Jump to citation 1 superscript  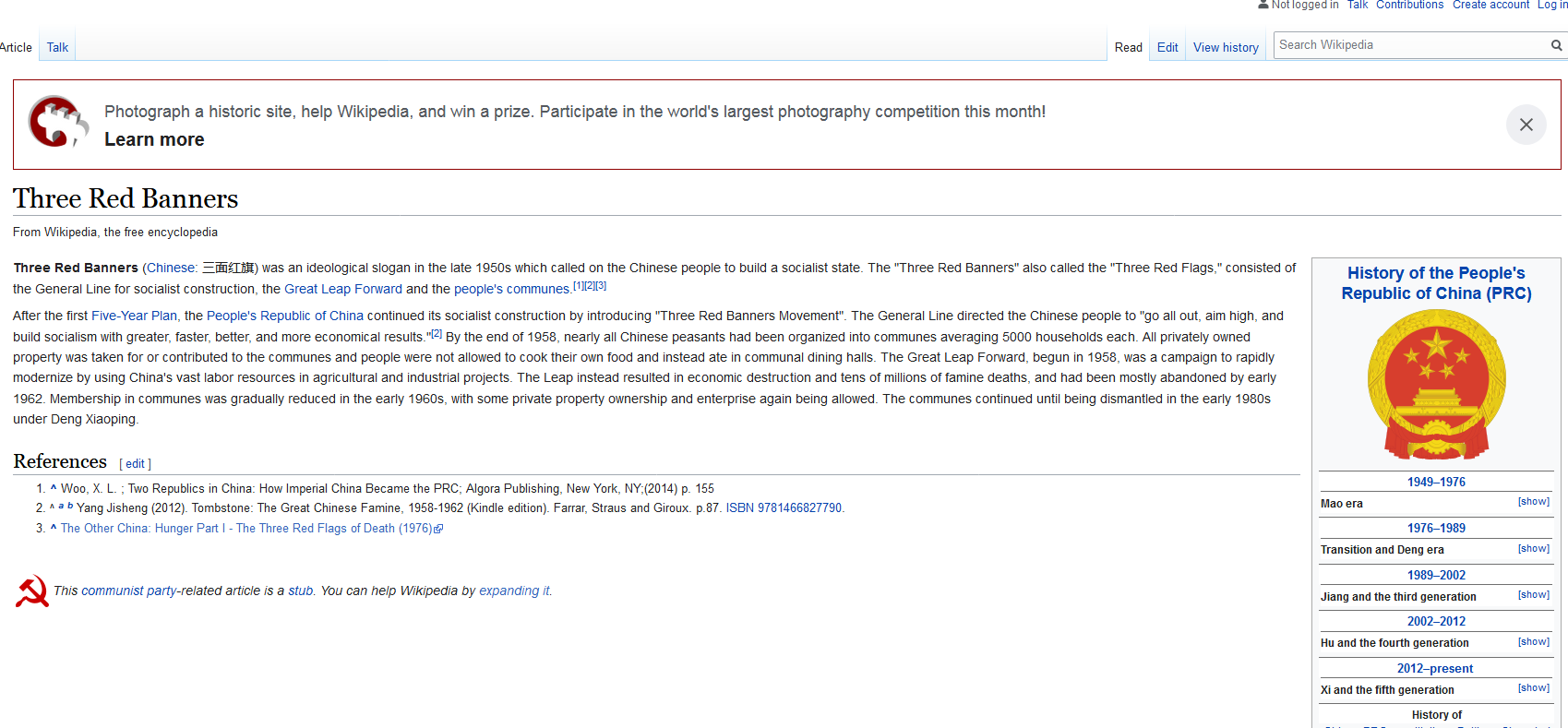(x=579, y=286)
